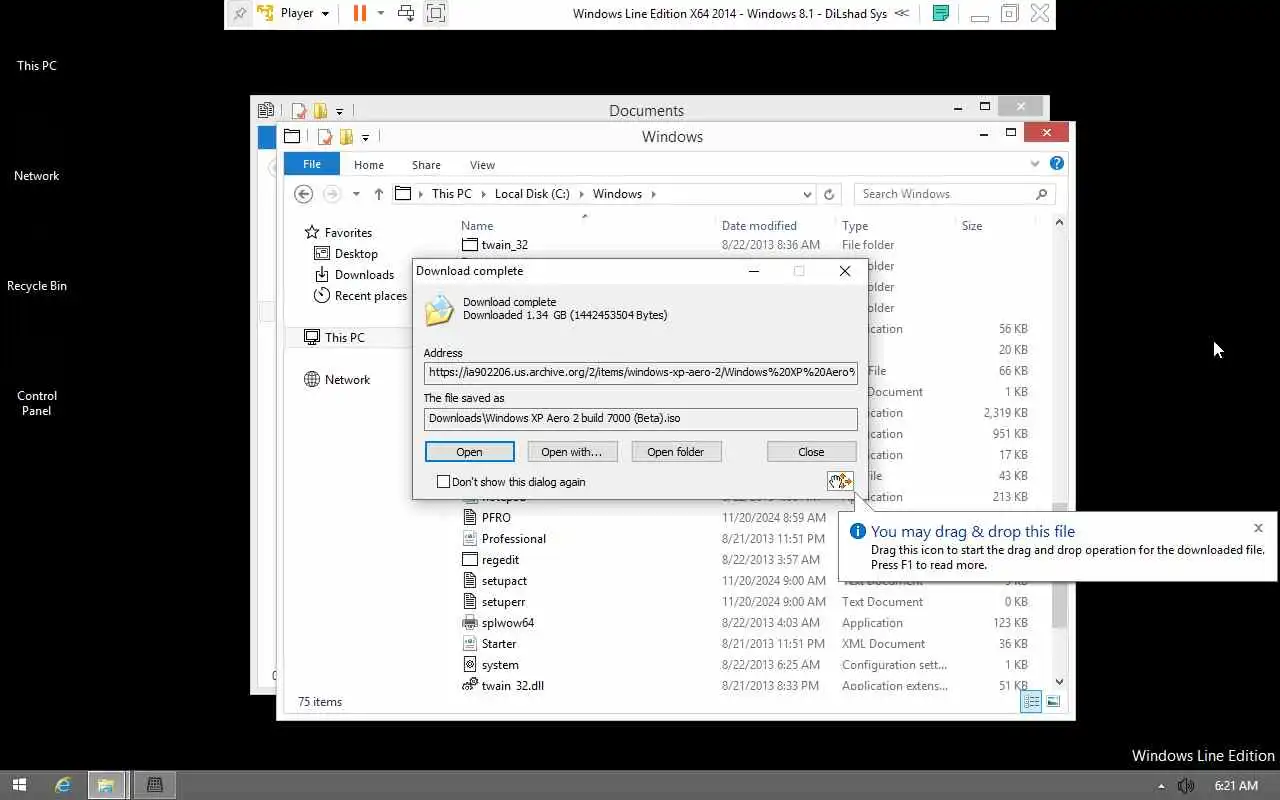Click the Properties icon in Windows window title bar
1280x800 pixels.
click(x=325, y=136)
